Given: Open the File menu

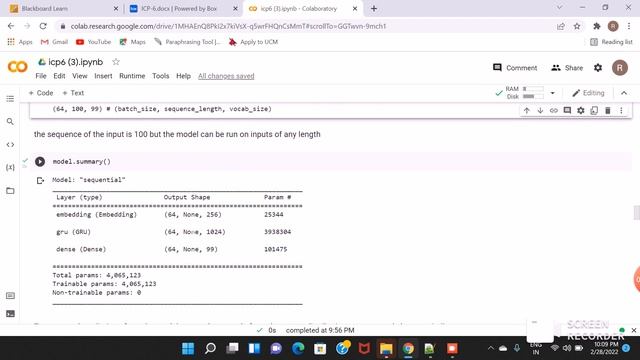Looking at the screenshot, I should 41,76.
